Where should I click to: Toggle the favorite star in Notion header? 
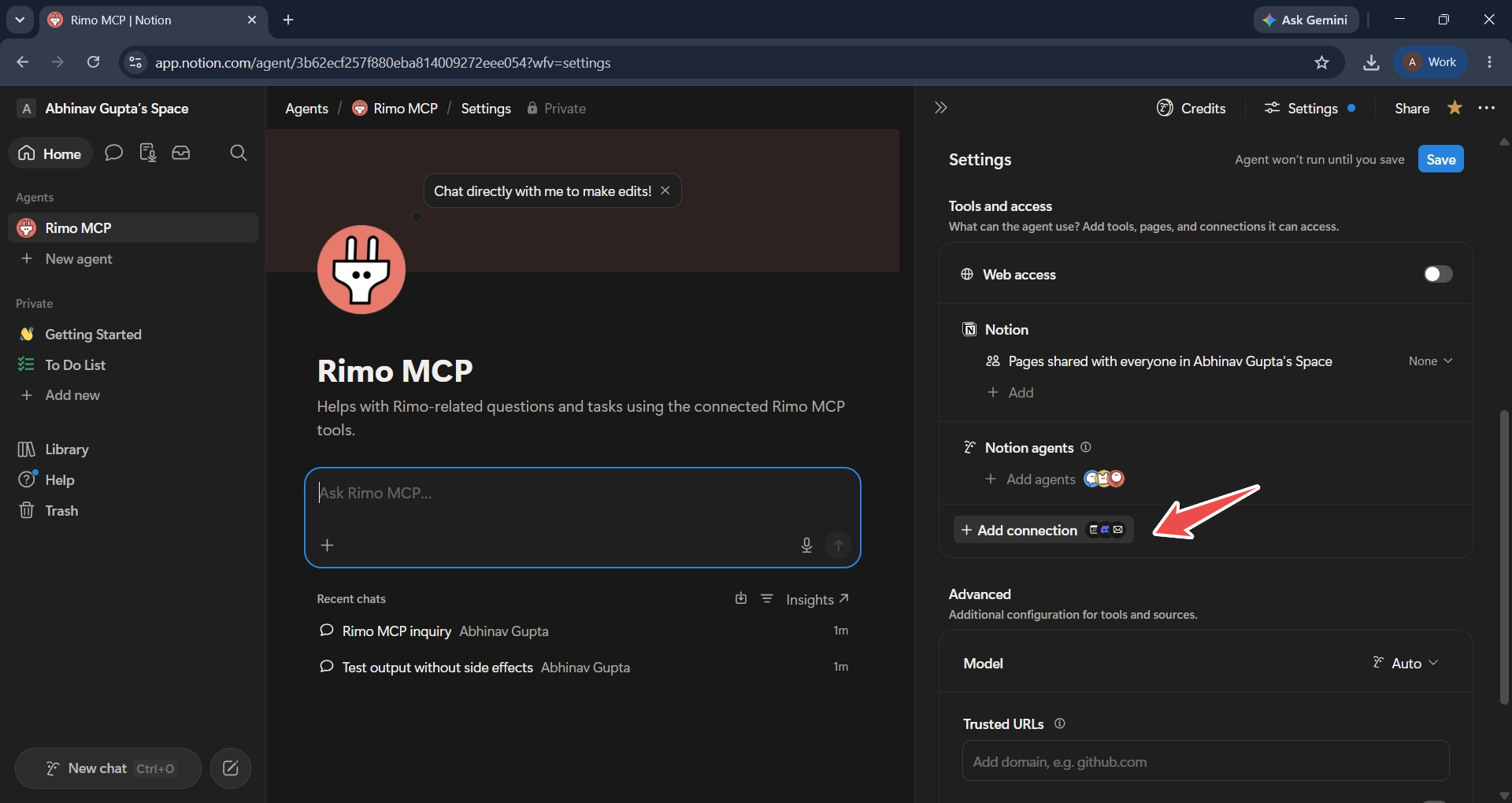tap(1455, 108)
